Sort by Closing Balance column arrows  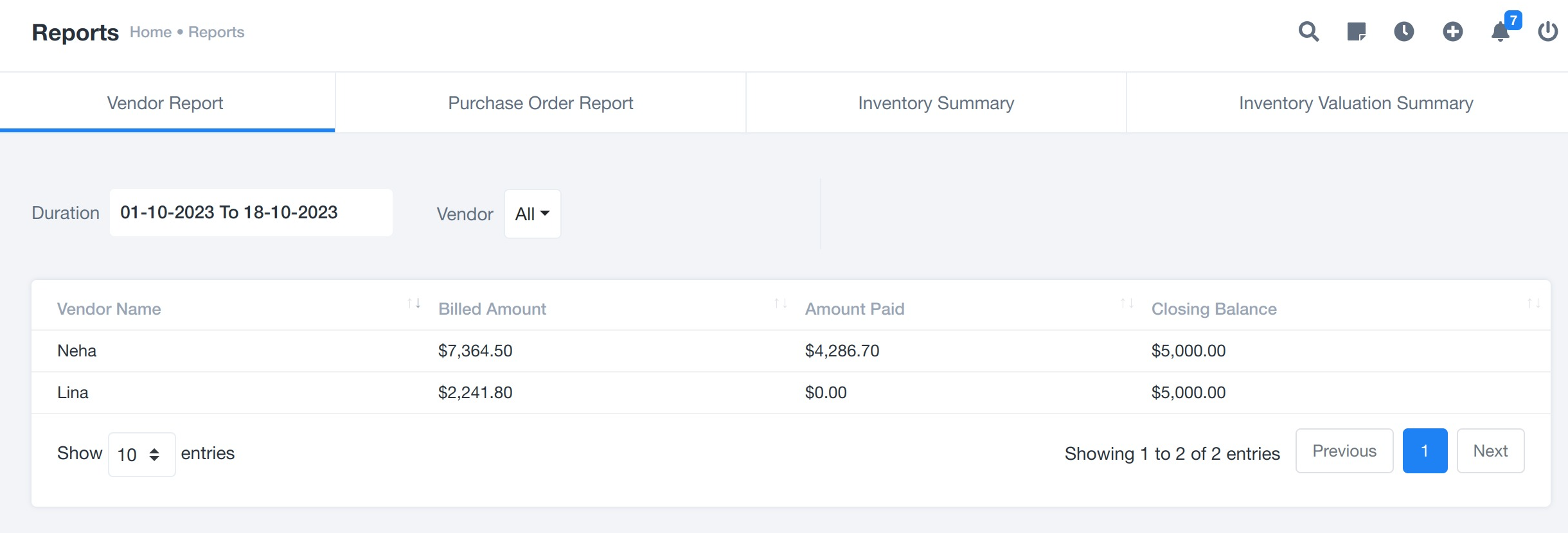pyautogui.click(x=1534, y=303)
